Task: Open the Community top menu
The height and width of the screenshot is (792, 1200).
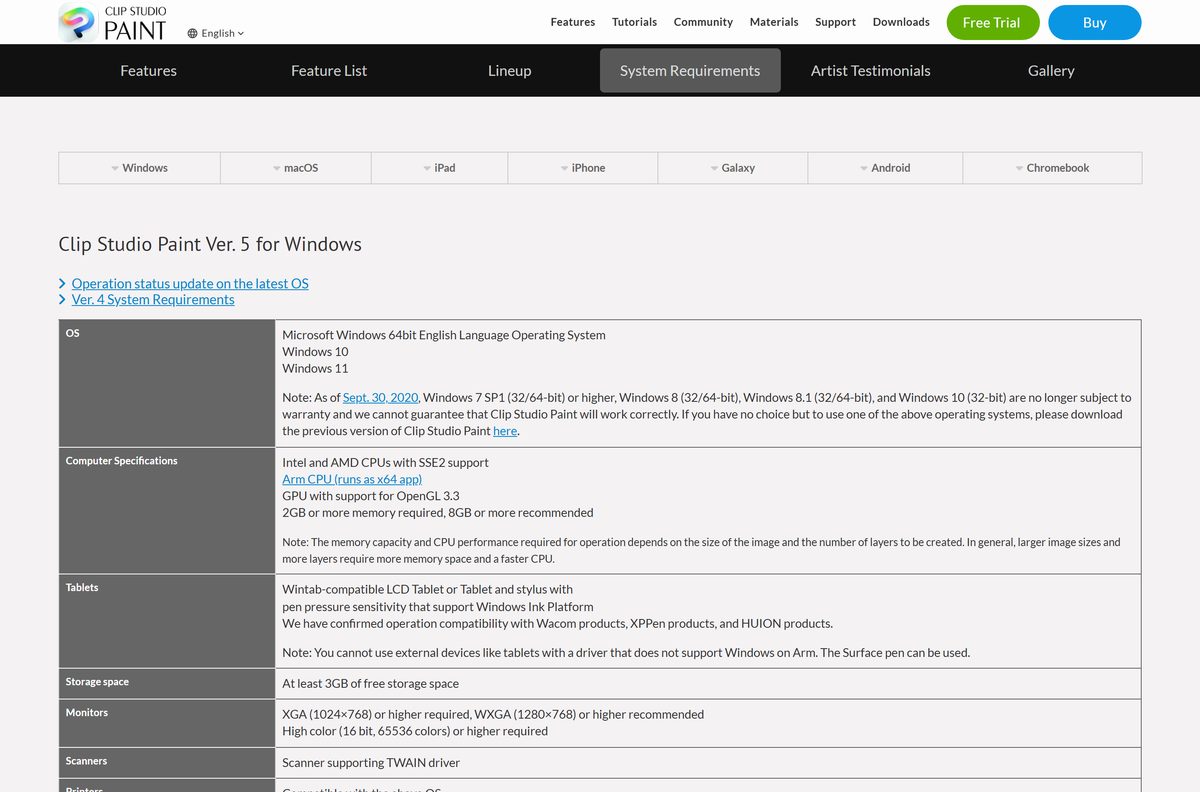Action: pos(703,22)
